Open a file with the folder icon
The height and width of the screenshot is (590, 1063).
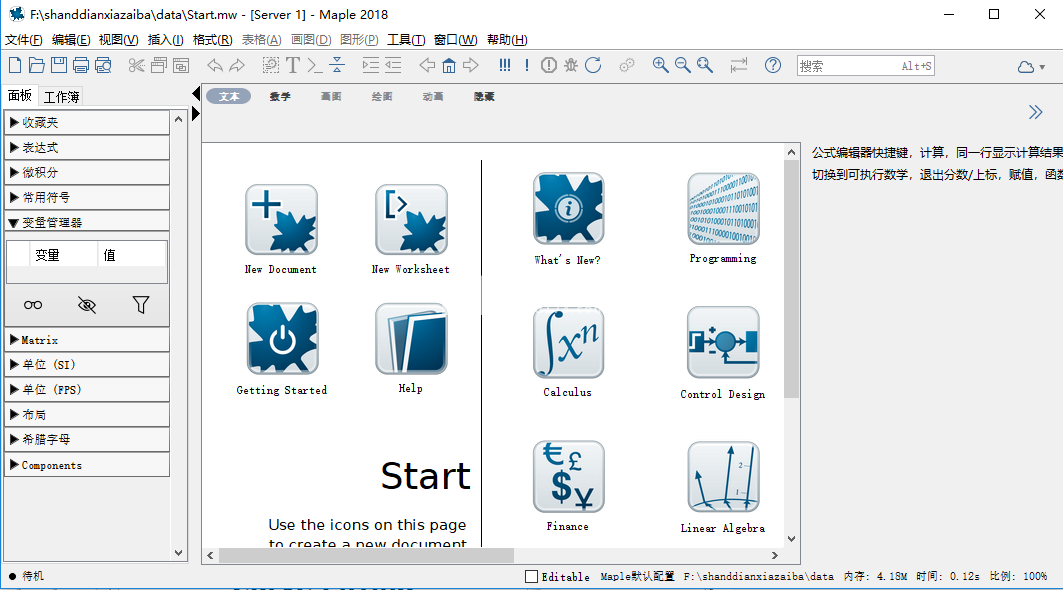point(37,65)
